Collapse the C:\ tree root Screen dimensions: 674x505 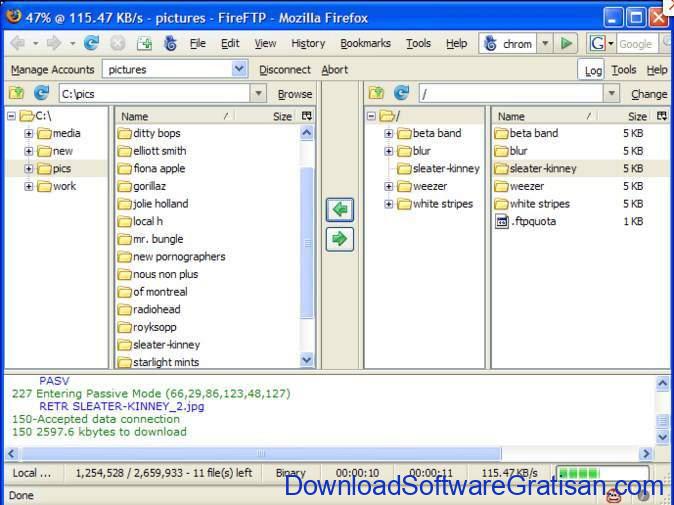click(12, 116)
